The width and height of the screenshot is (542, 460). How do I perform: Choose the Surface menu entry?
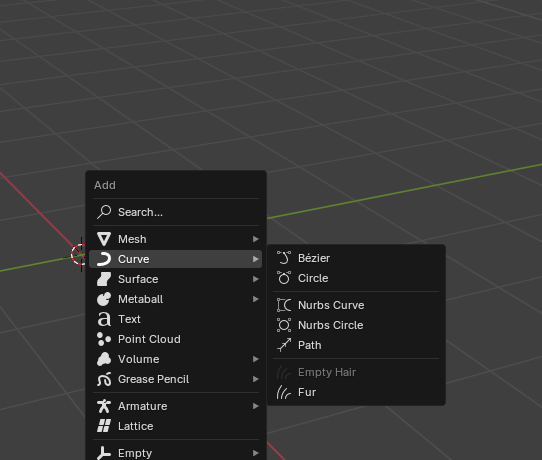pos(176,279)
